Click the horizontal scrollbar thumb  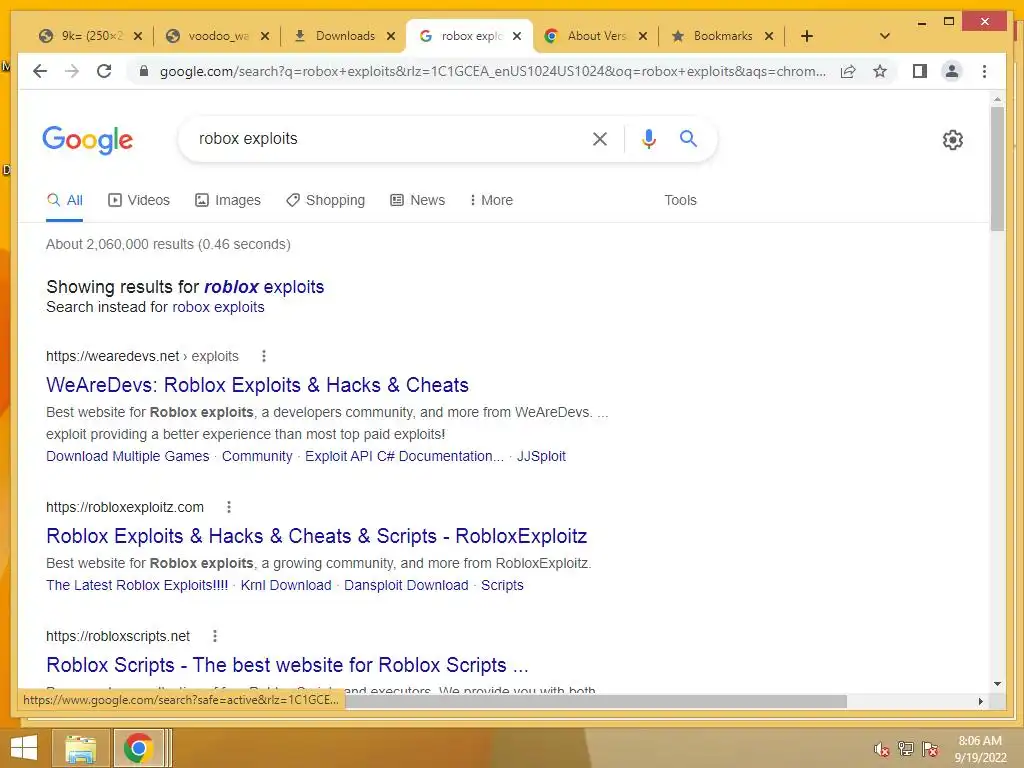tap(596, 701)
